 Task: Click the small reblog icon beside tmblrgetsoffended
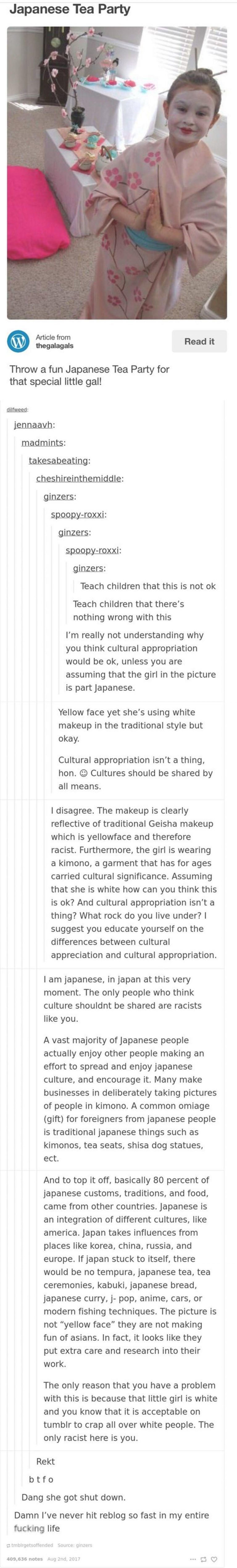pos(8,1545)
